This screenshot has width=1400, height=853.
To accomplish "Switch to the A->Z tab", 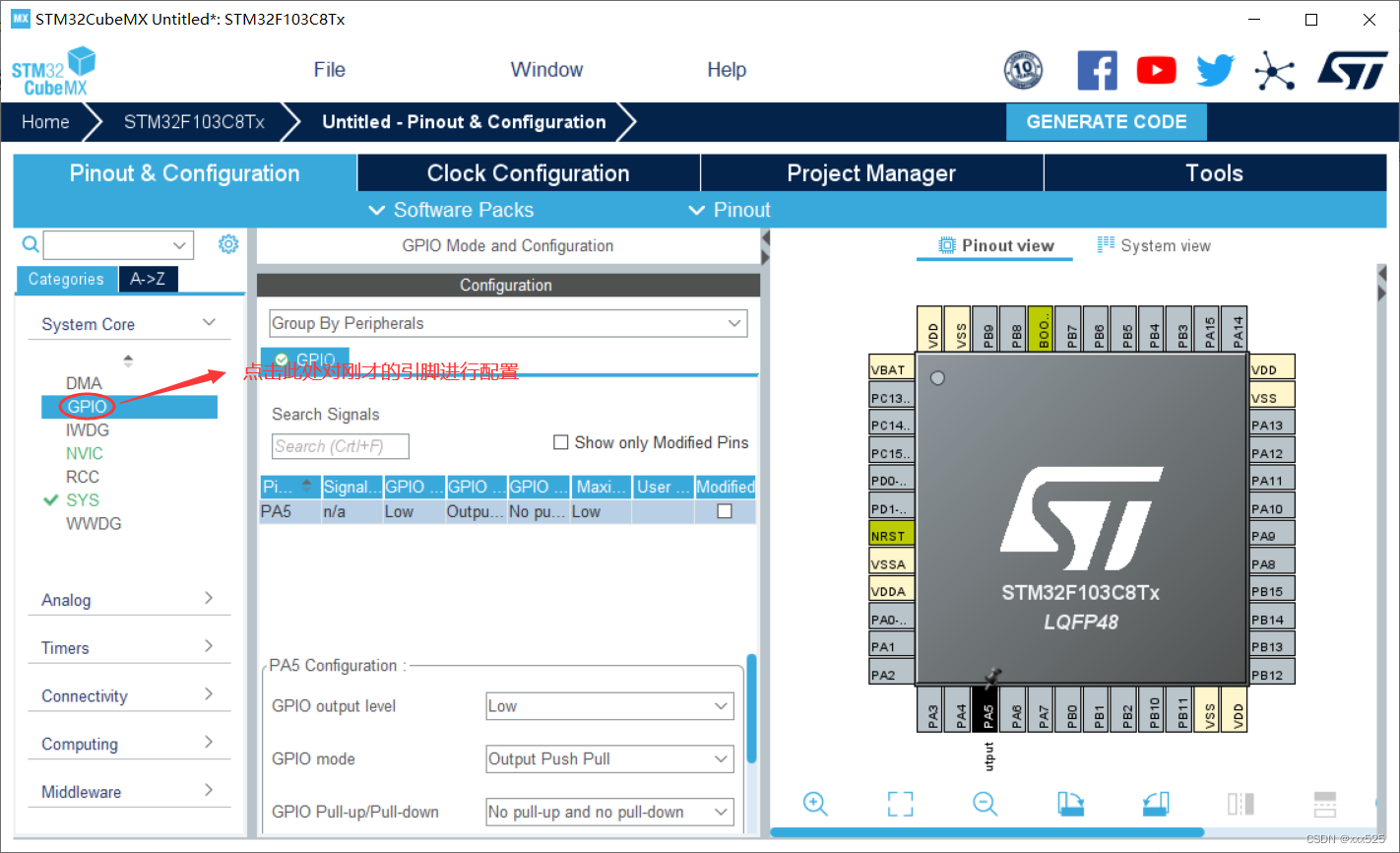I will [x=148, y=279].
